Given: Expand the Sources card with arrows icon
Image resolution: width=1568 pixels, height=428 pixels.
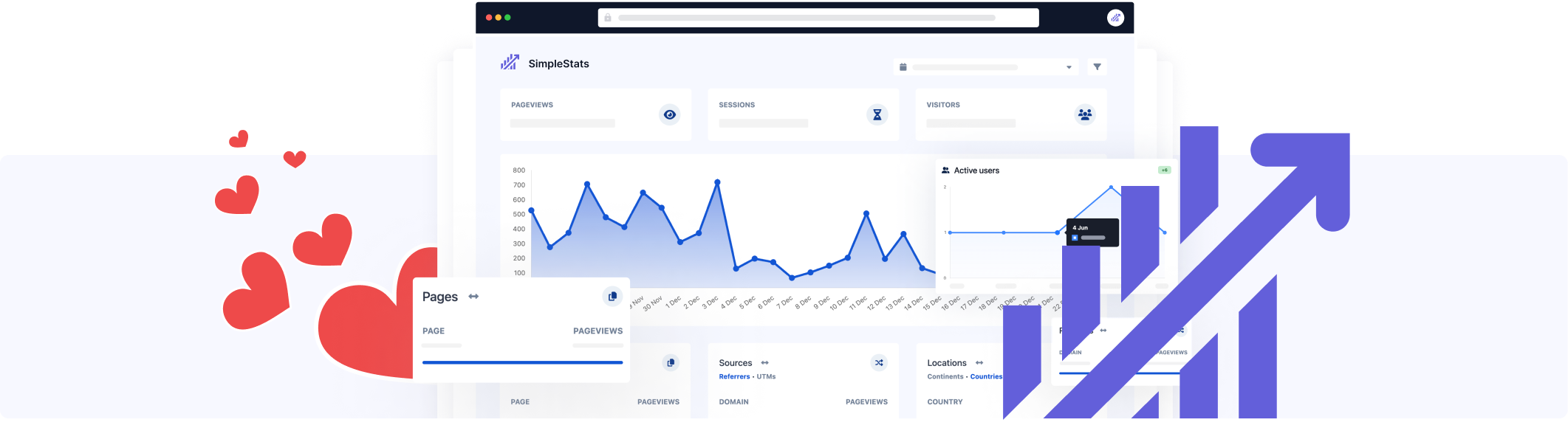Looking at the screenshot, I should [764, 363].
